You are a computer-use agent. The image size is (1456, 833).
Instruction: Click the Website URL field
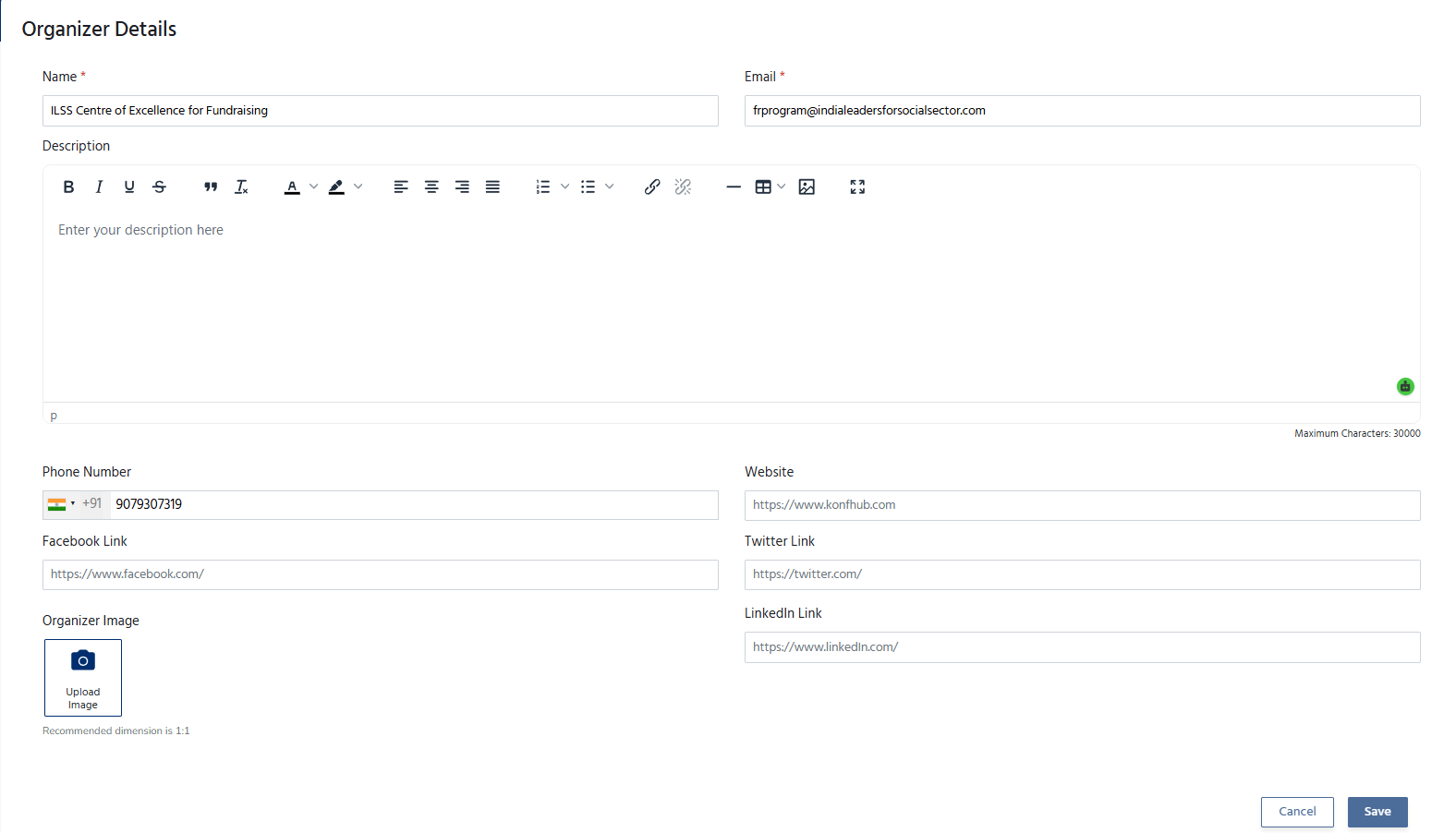[x=1083, y=505]
